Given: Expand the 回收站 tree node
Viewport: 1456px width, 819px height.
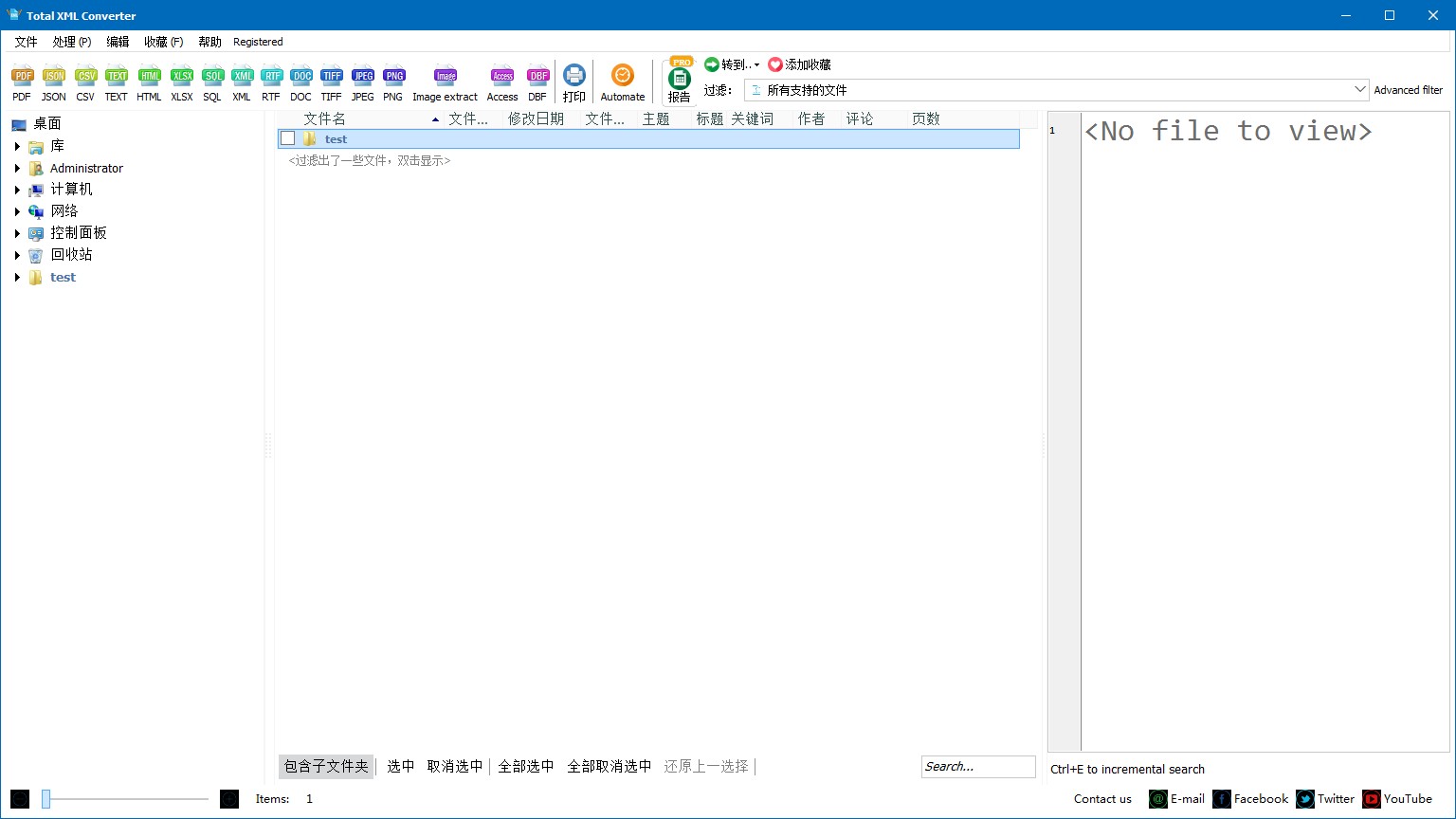Looking at the screenshot, I should (x=17, y=255).
